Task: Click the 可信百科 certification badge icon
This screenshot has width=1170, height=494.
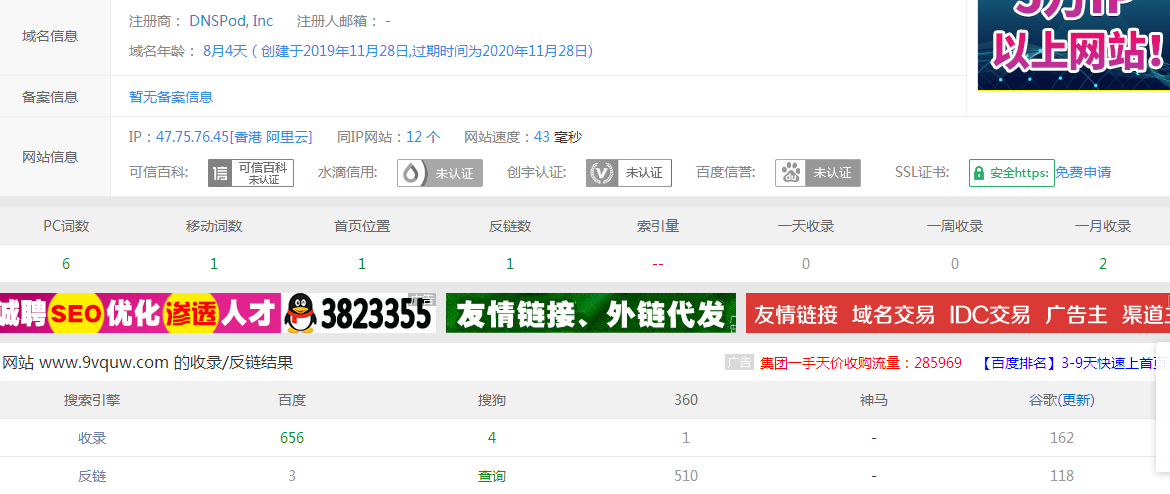Action: click(x=251, y=173)
